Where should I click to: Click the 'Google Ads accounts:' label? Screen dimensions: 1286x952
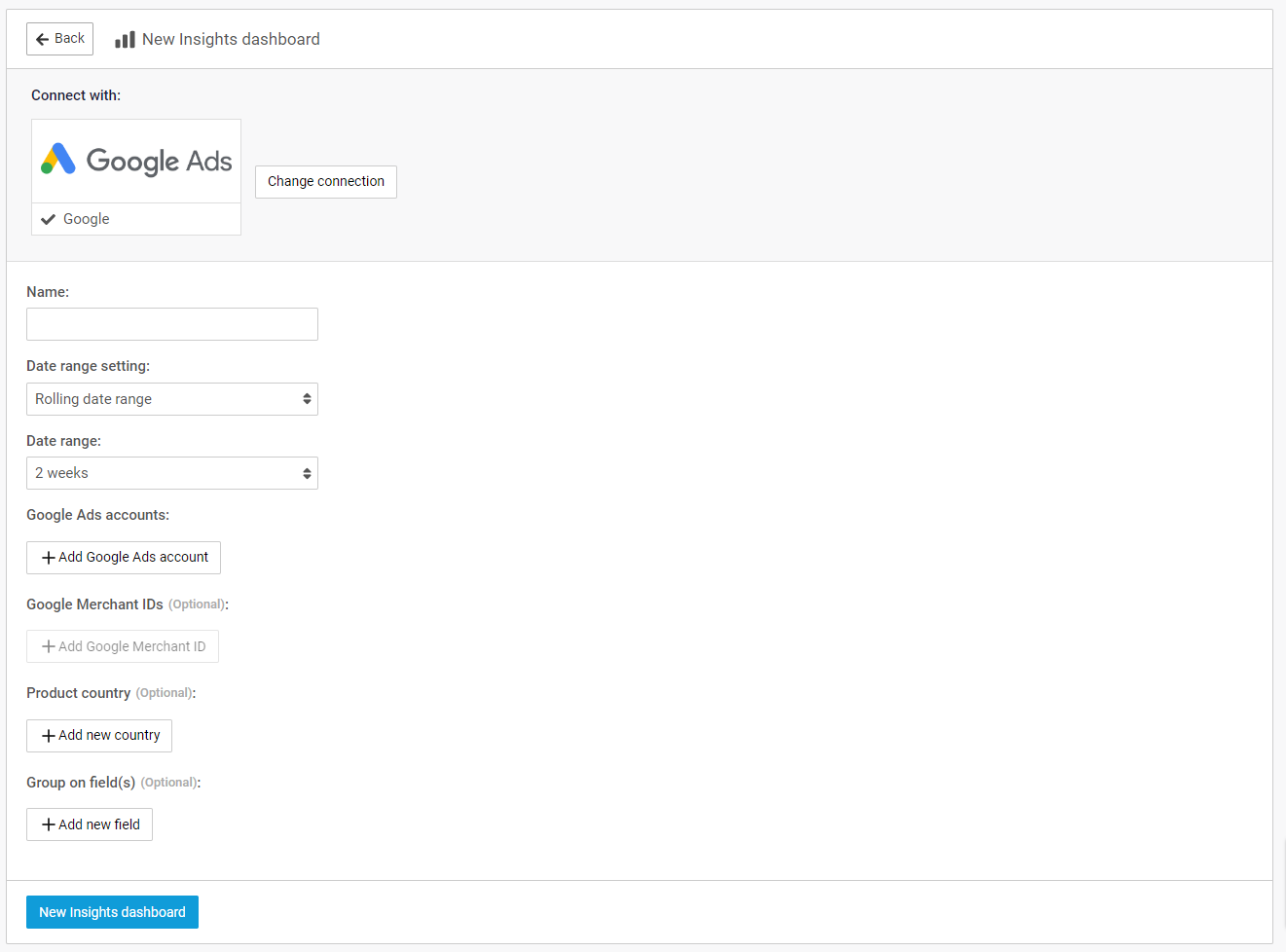point(97,515)
